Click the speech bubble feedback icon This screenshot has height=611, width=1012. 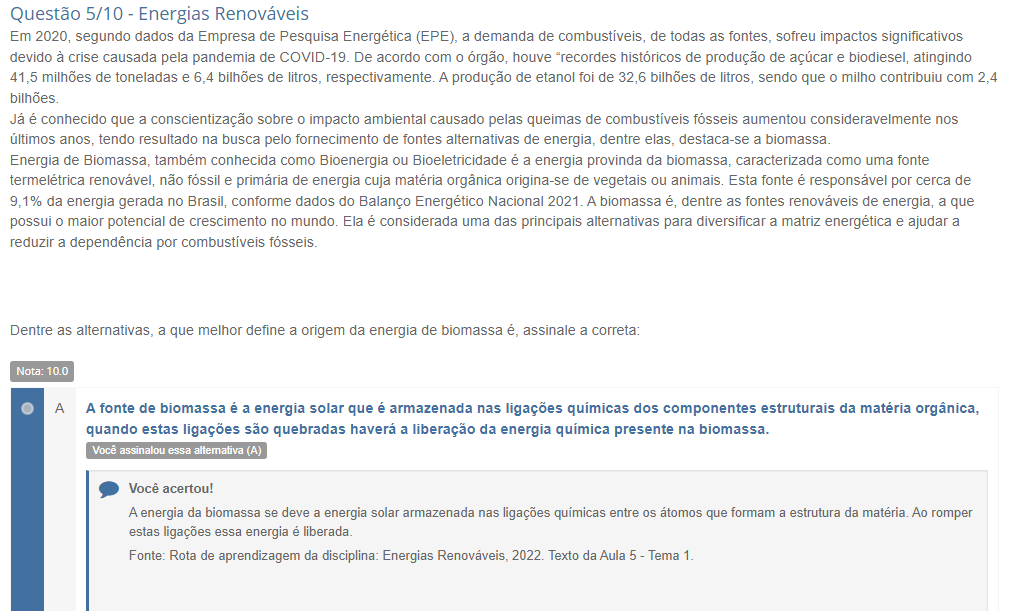108,489
